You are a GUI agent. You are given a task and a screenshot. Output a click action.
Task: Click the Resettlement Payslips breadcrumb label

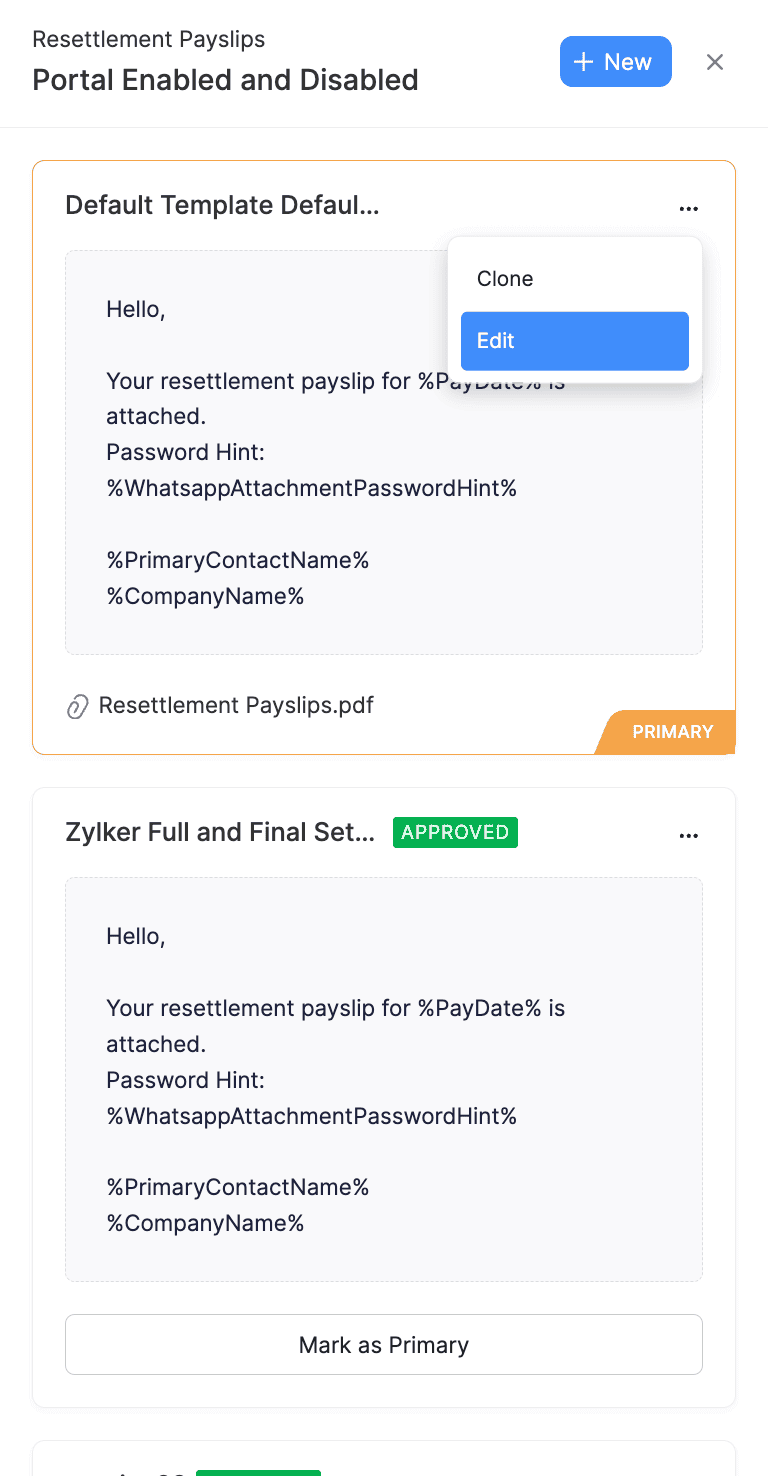pos(148,39)
